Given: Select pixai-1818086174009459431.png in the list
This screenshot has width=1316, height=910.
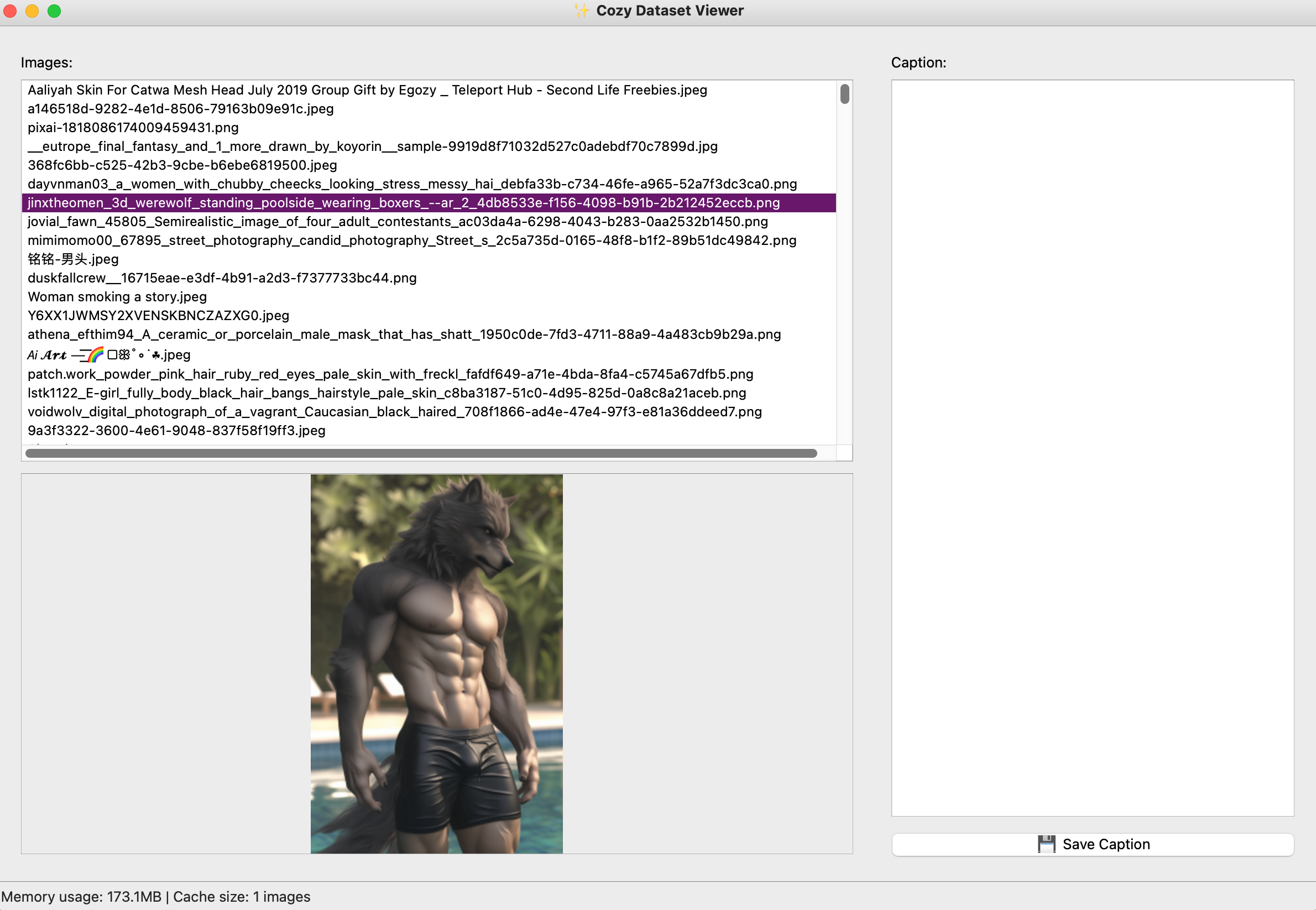Looking at the screenshot, I should click(x=133, y=128).
